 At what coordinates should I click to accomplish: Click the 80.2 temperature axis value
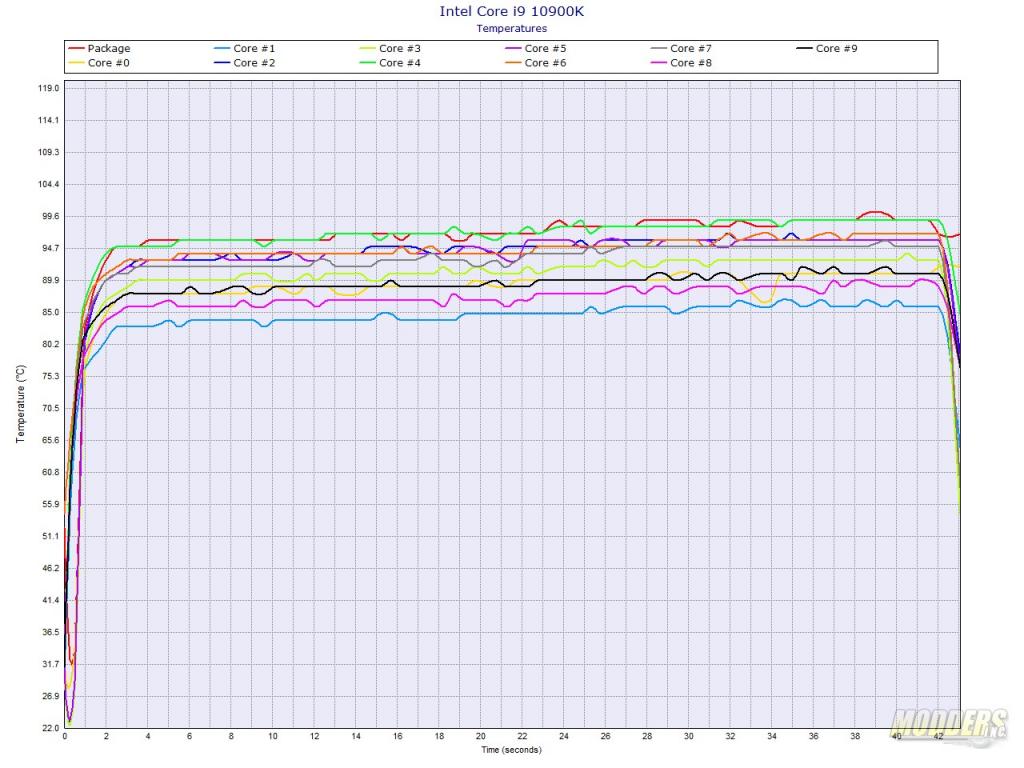[50, 344]
